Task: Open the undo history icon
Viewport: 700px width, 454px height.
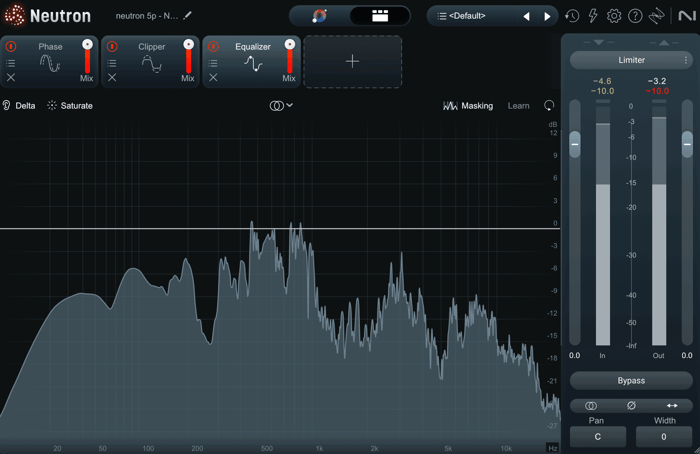Action: (572, 16)
